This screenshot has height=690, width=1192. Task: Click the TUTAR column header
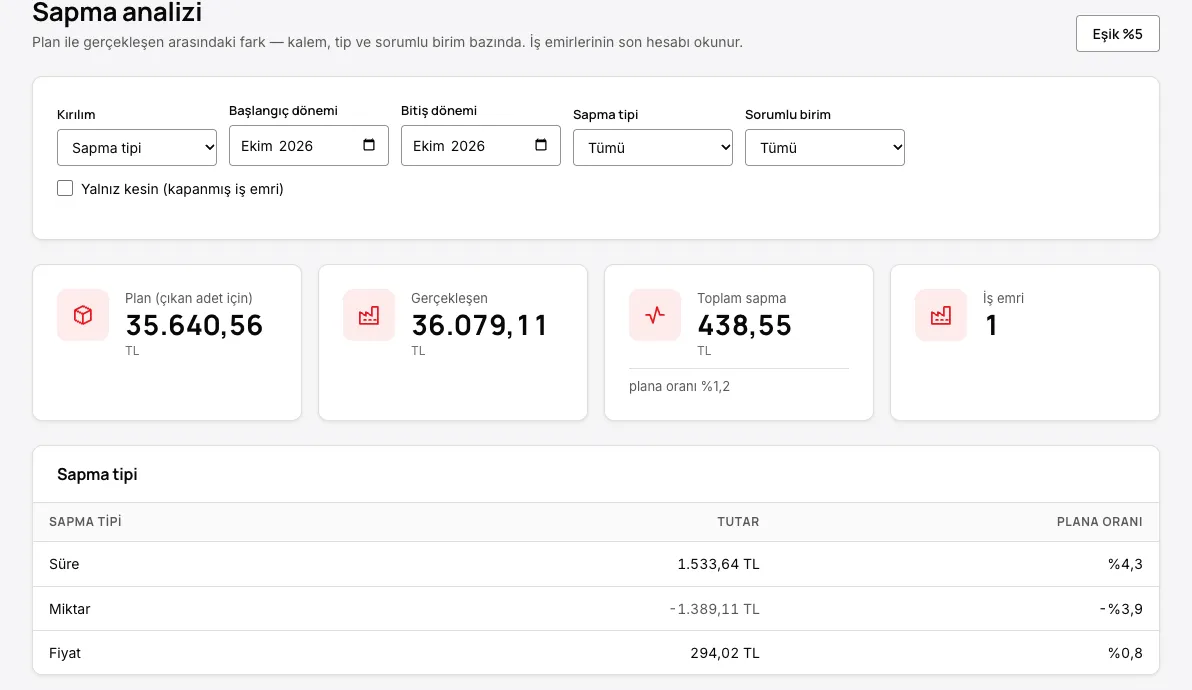(x=738, y=521)
